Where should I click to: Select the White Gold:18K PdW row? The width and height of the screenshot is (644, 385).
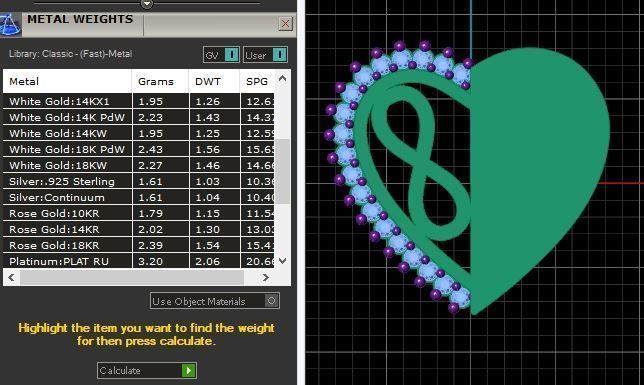138,149
